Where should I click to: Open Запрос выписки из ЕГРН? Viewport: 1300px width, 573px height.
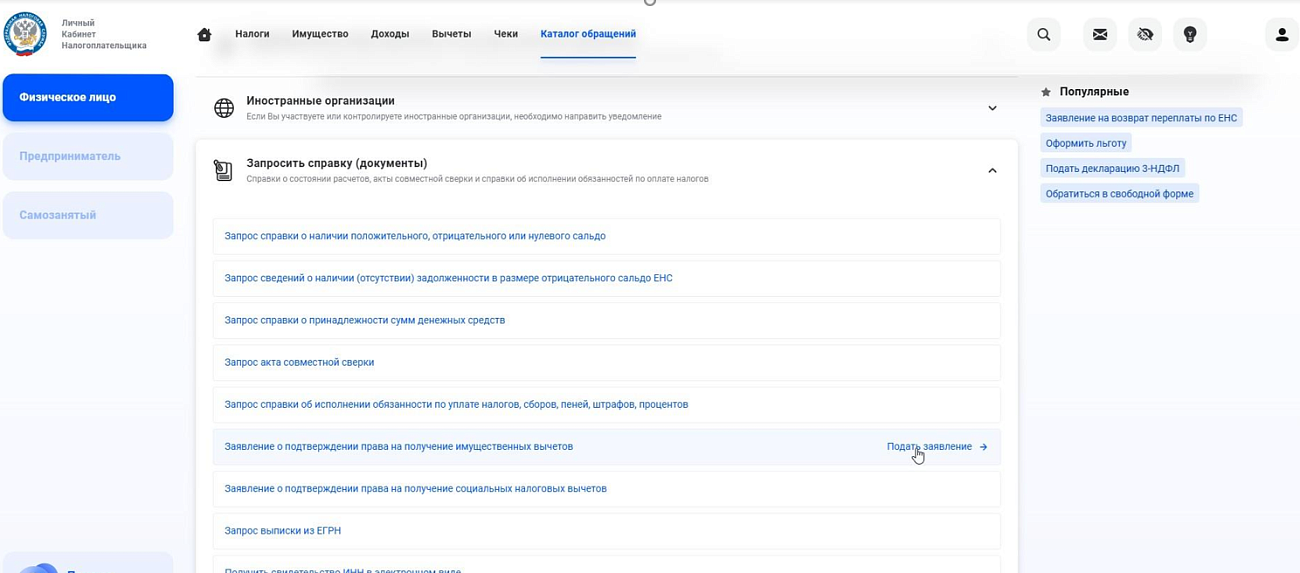click(x=283, y=531)
